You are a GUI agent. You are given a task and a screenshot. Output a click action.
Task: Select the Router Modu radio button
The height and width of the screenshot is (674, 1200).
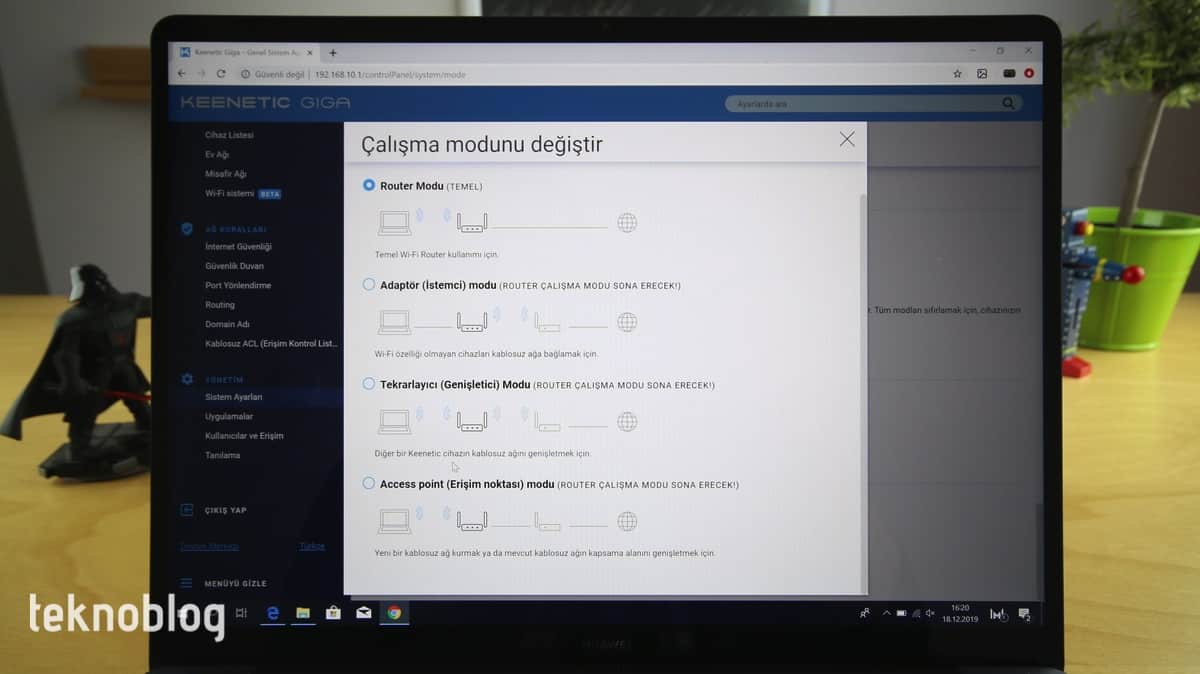tap(369, 185)
